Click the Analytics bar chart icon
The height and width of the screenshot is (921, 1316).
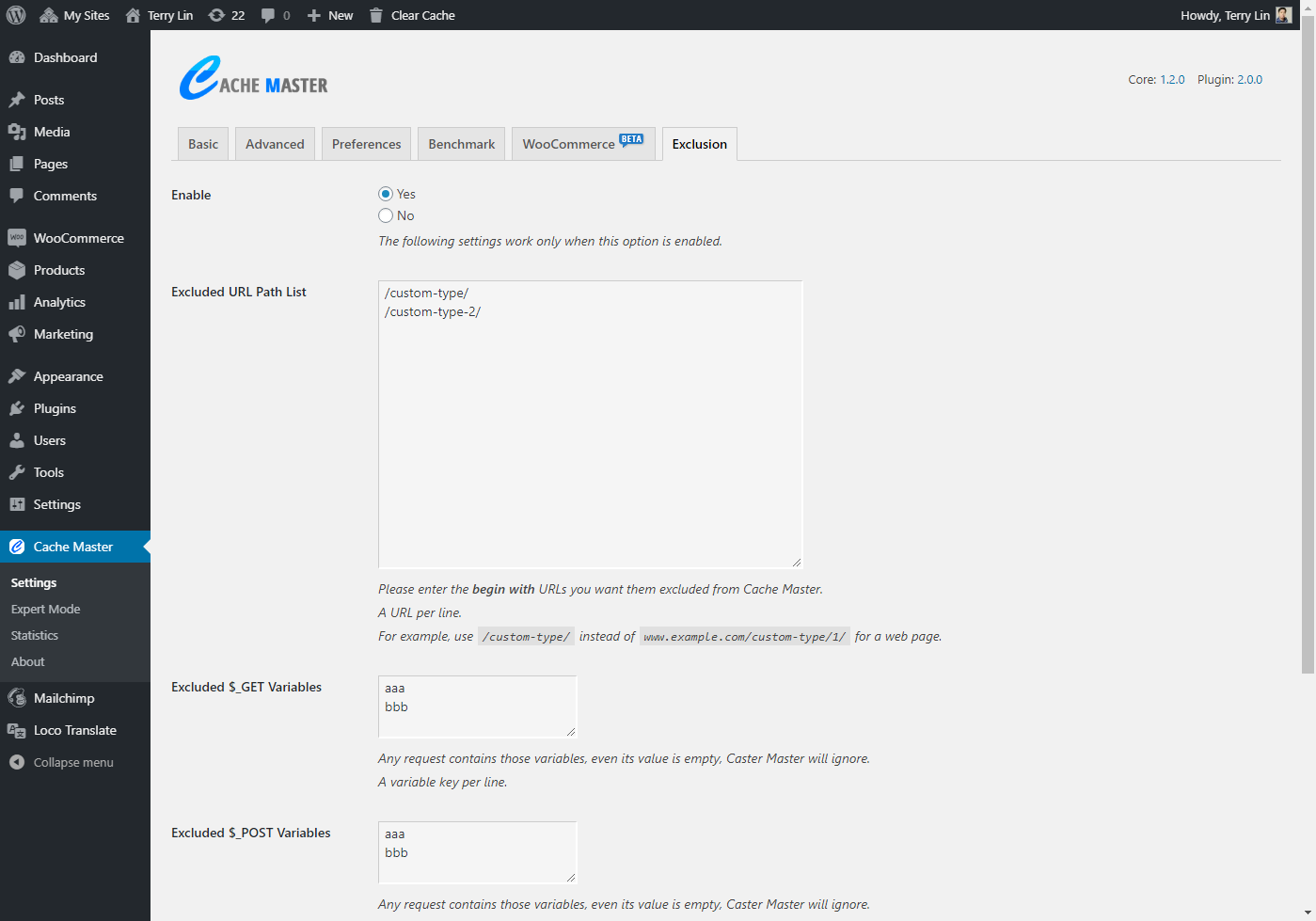coord(17,302)
